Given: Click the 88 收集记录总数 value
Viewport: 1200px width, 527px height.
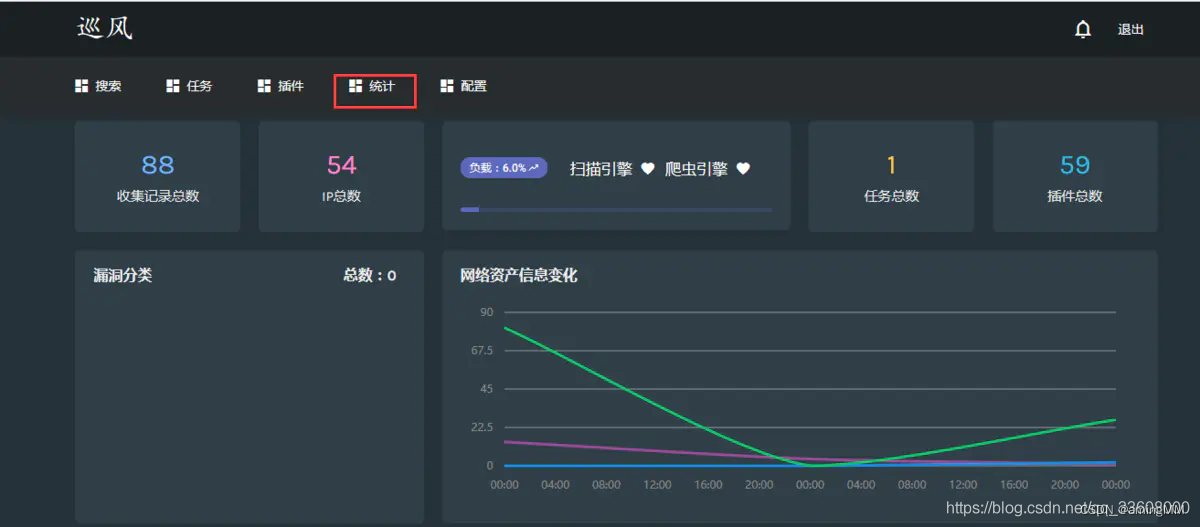Looking at the screenshot, I should point(158,165).
